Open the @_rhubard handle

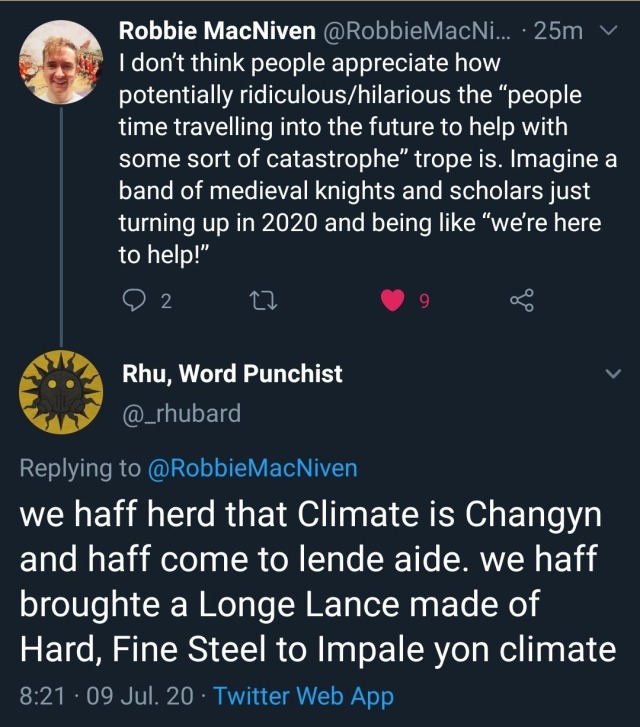181,412
